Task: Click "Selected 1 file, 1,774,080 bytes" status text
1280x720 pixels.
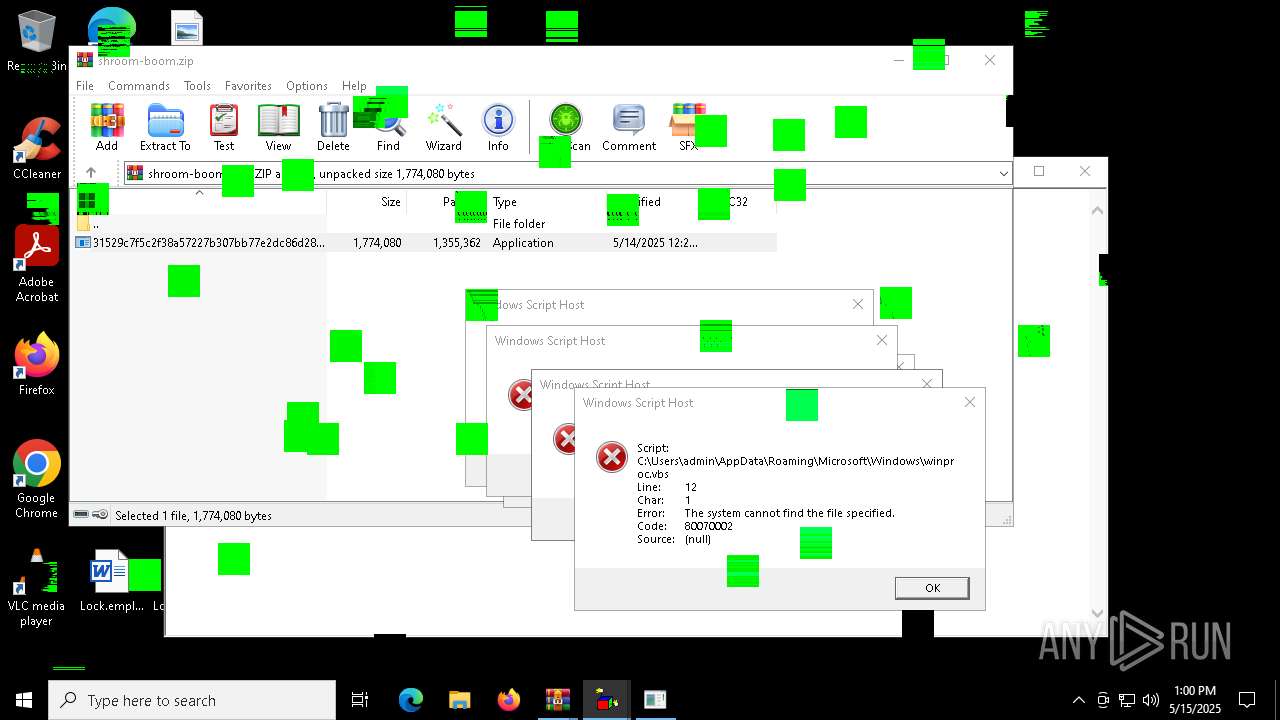Action: click(x=193, y=516)
